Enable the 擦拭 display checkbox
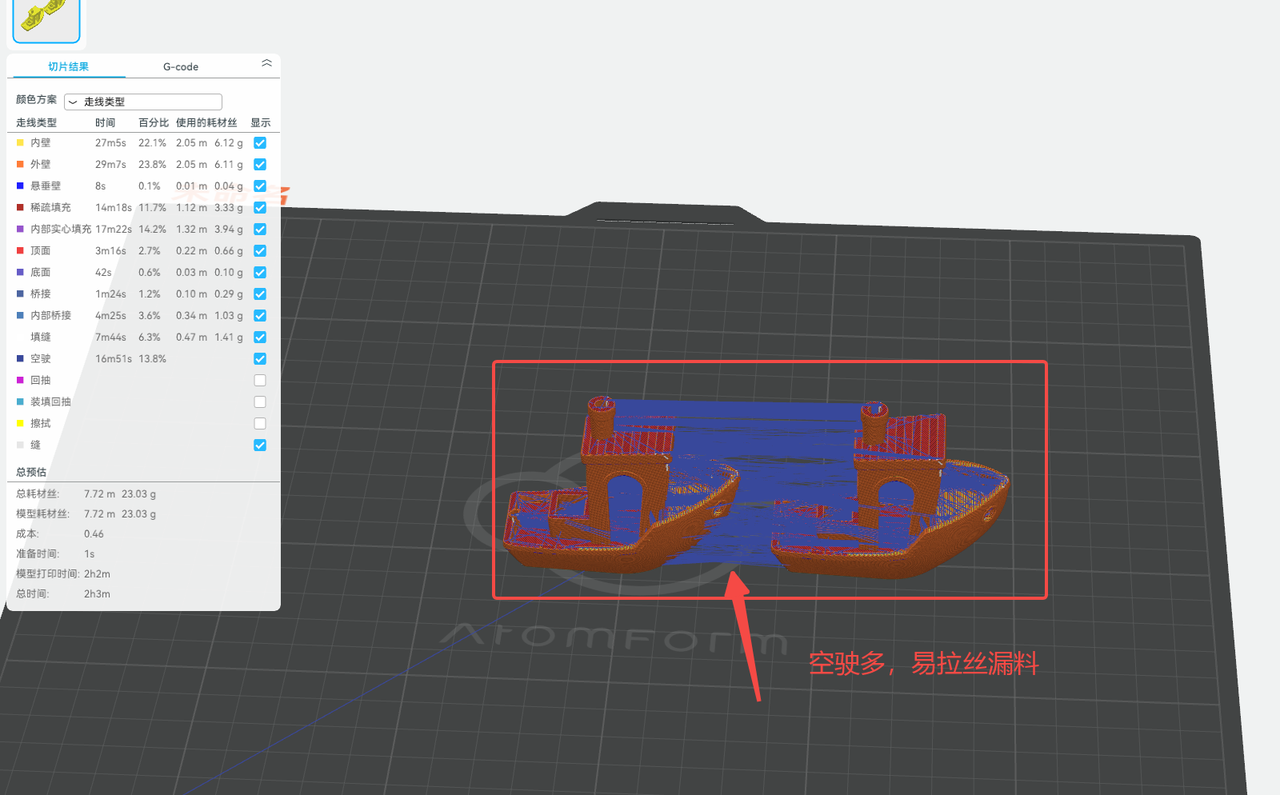1280x795 pixels. (x=260, y=424)
